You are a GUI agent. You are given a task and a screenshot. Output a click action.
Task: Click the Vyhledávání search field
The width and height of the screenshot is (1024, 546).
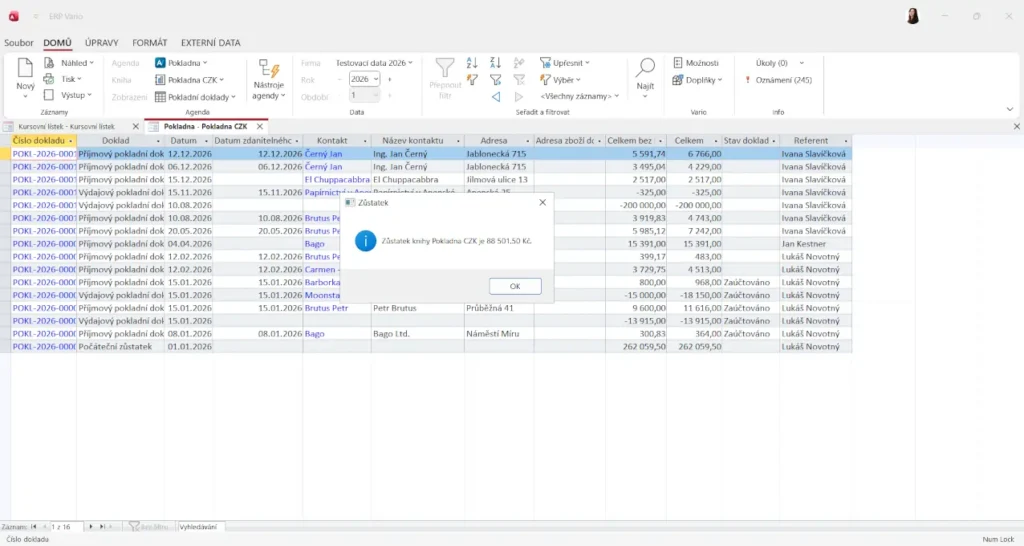(x=200, y=526)
